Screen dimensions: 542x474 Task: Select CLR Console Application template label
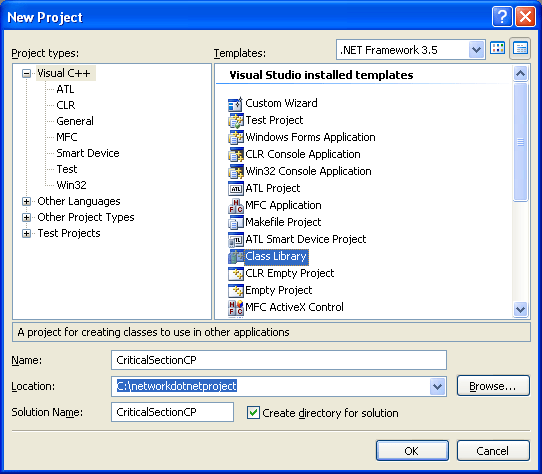(303, 154)
